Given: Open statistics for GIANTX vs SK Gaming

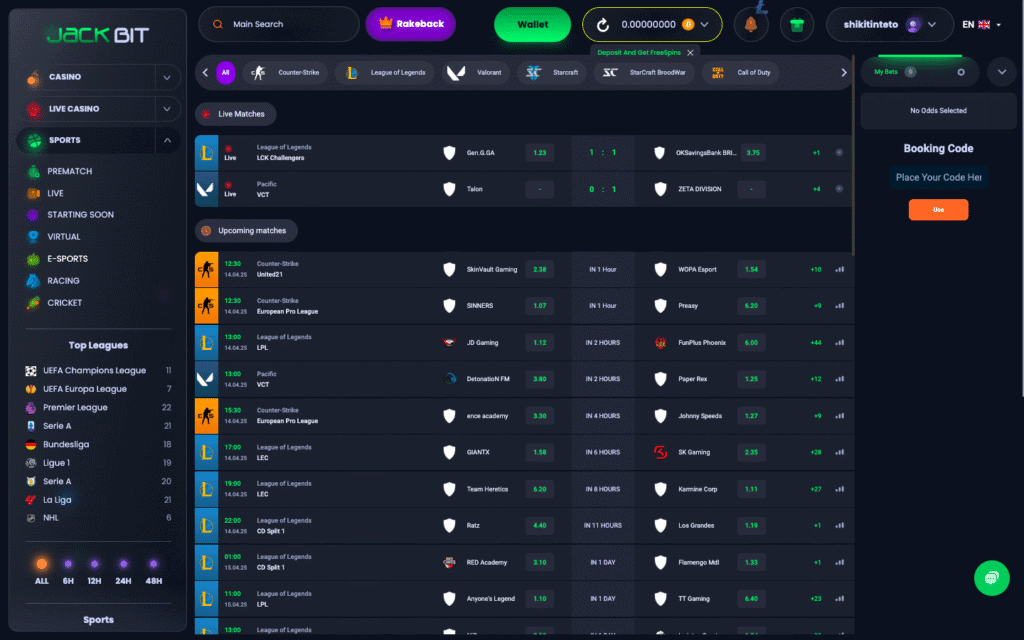Looking at the screenshot, I should (839, 452).
